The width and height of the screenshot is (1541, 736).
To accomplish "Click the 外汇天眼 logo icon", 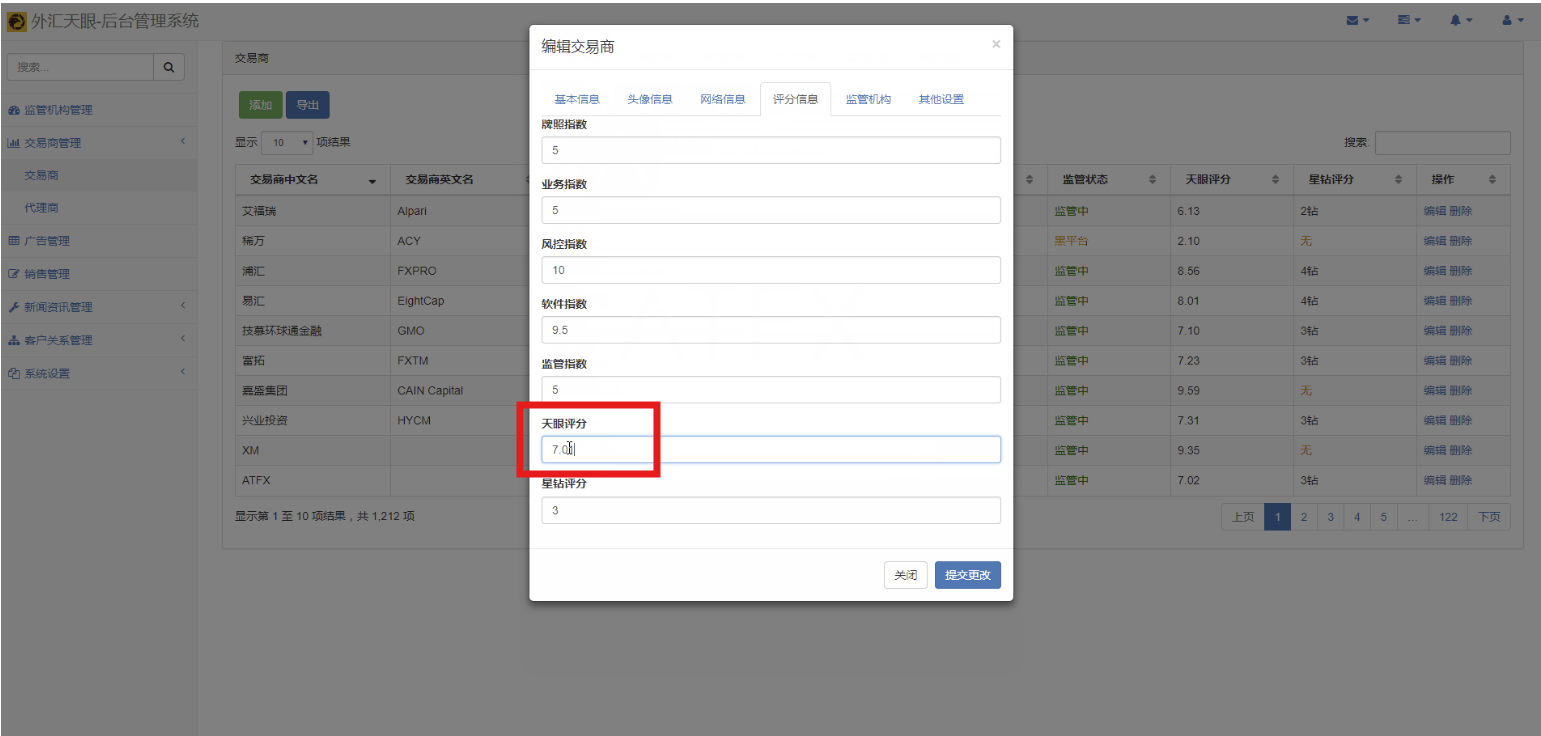I will (17, 21).
